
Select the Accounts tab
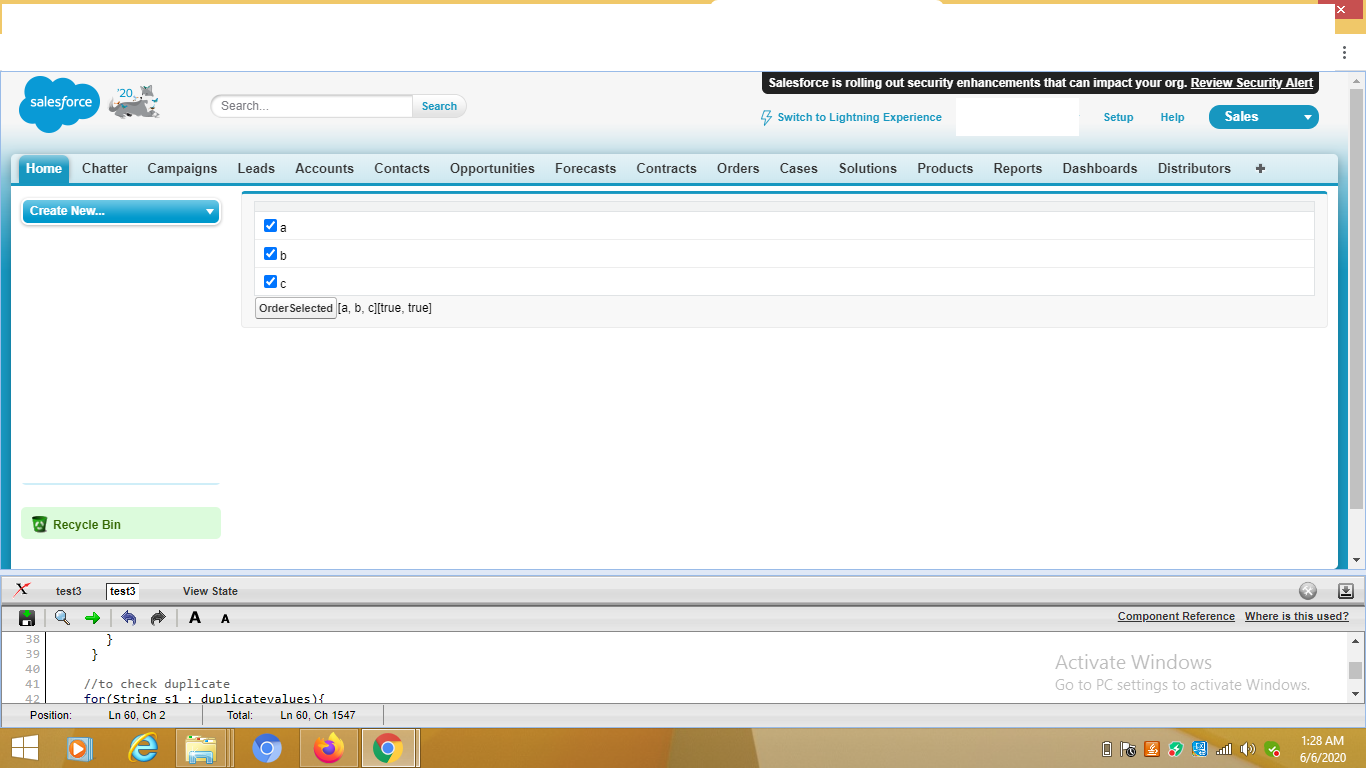[324, 168]
